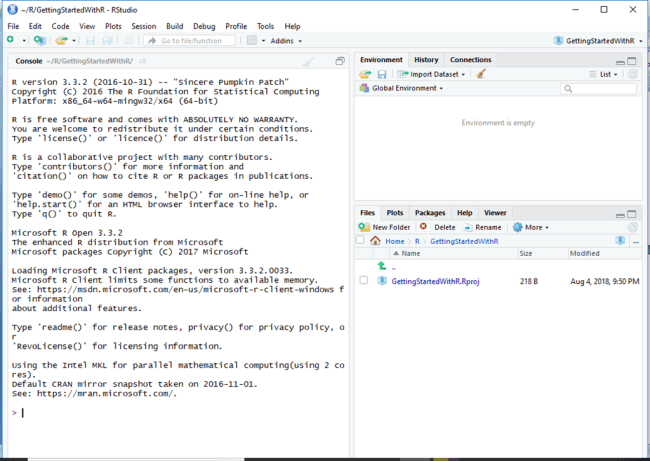
Task: Toggle the select-all files checkbox
Action: tap(360, 240)
